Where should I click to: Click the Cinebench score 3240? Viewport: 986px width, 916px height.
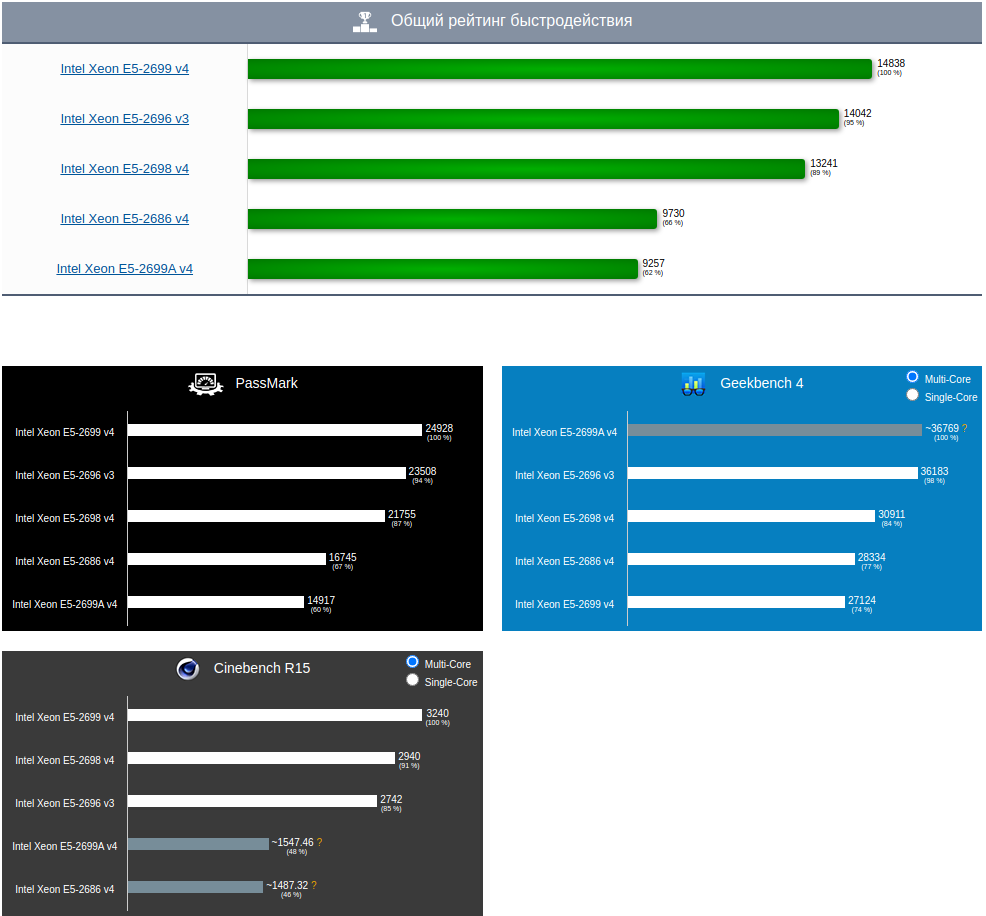pos(438,713)
